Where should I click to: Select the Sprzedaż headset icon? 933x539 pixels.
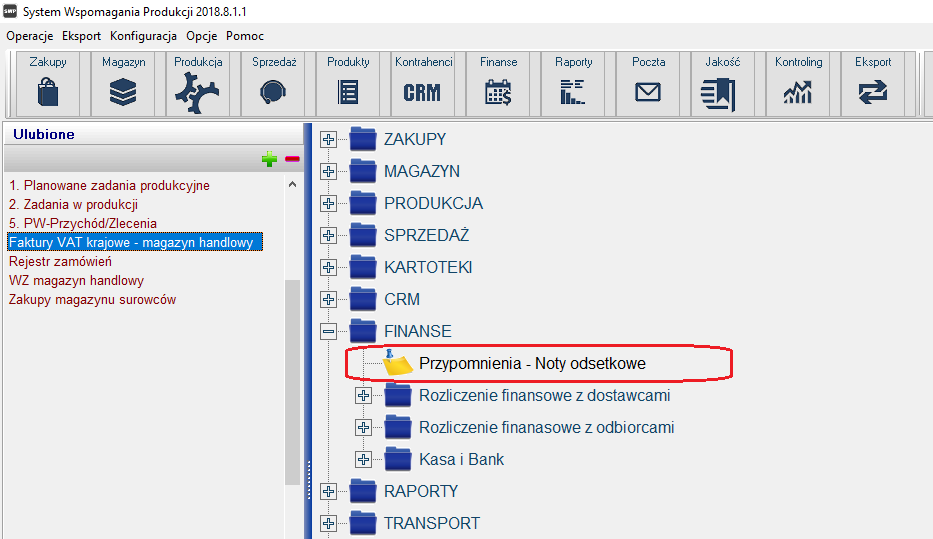tap(273, 92)
